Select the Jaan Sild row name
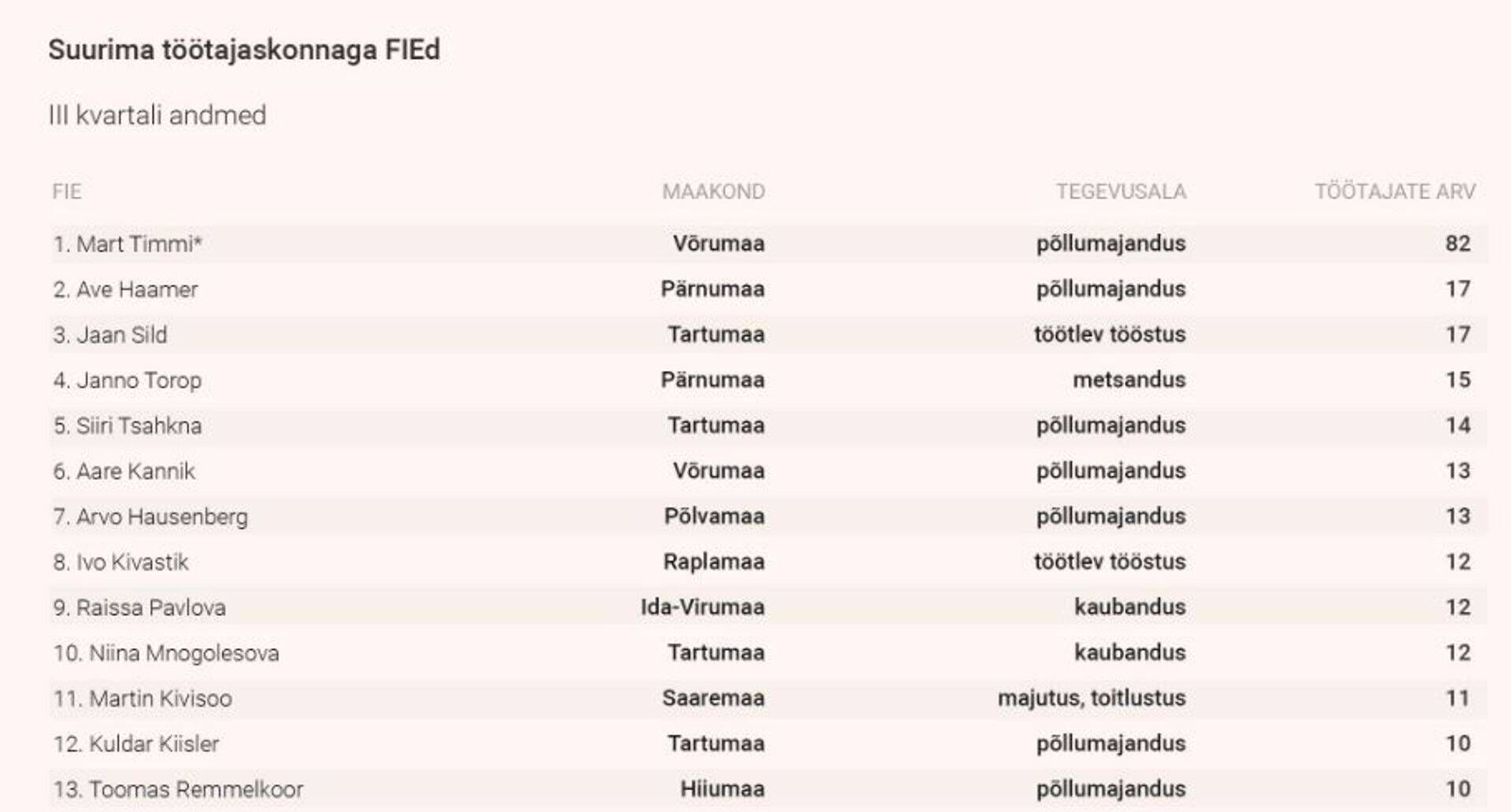Image resolution: width=1511 pixels, height=812 pixels. coord(110,335)
